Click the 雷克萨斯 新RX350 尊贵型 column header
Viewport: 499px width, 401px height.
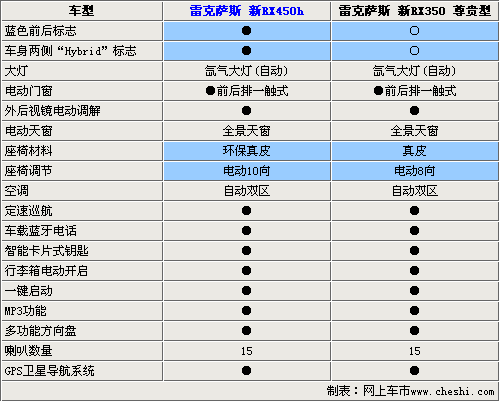point(415,11)
